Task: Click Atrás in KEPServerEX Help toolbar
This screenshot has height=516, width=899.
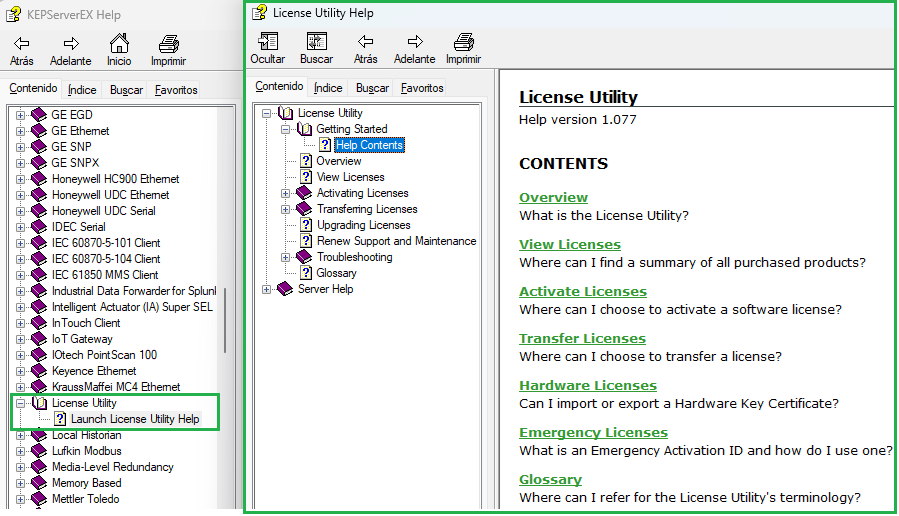Action: coord(22,50)
